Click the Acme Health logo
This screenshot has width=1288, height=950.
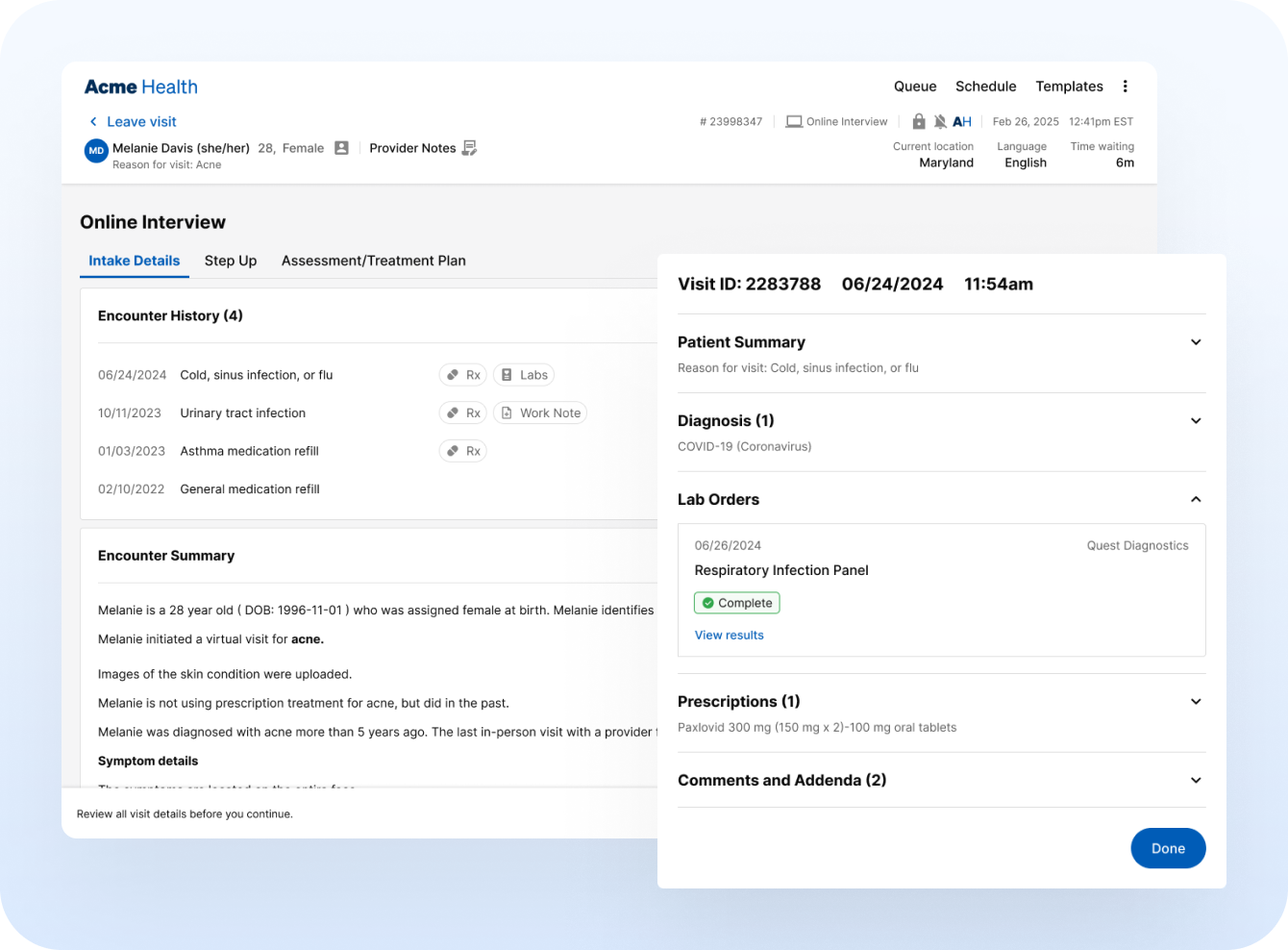tap(141, 87)
